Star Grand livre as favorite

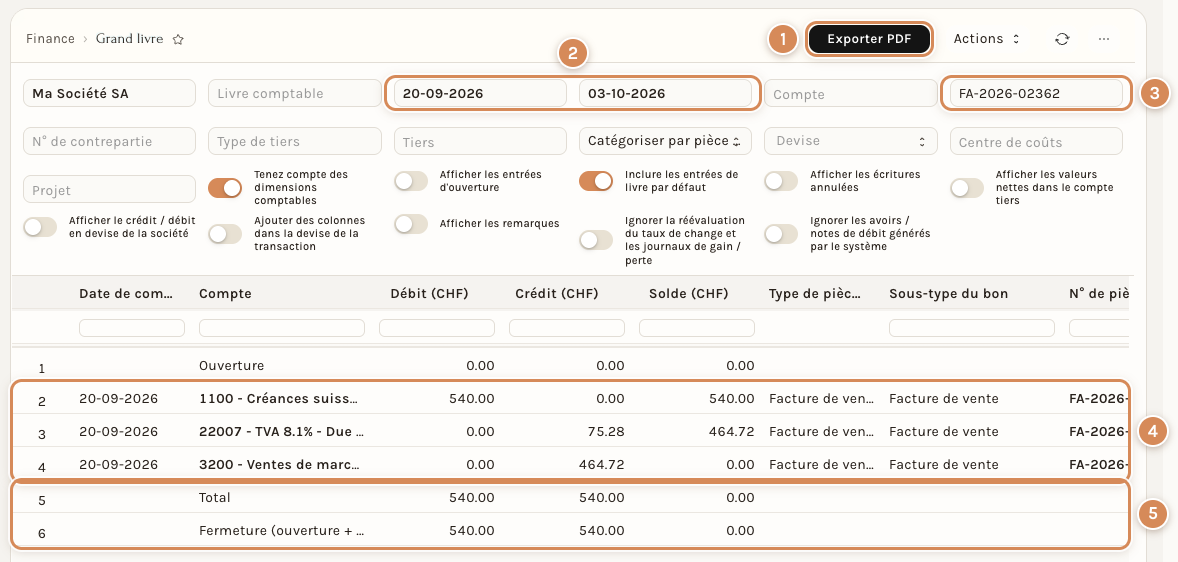178,39
